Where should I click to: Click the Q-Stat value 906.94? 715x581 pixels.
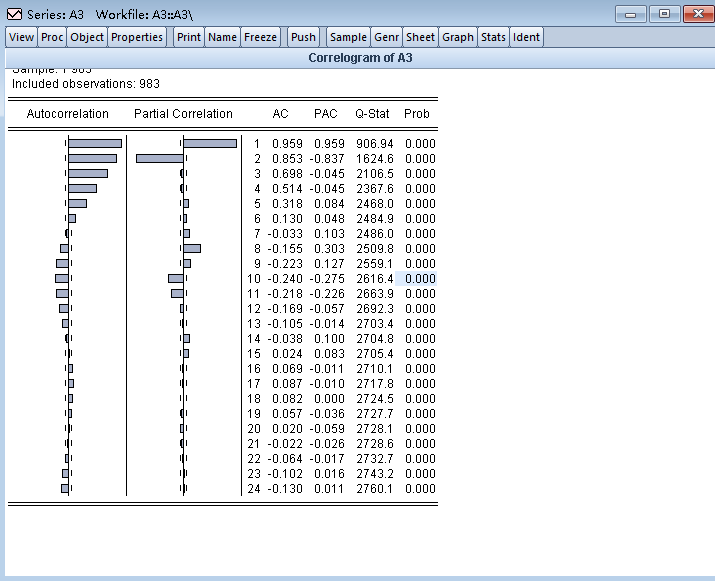click(374, 144)
